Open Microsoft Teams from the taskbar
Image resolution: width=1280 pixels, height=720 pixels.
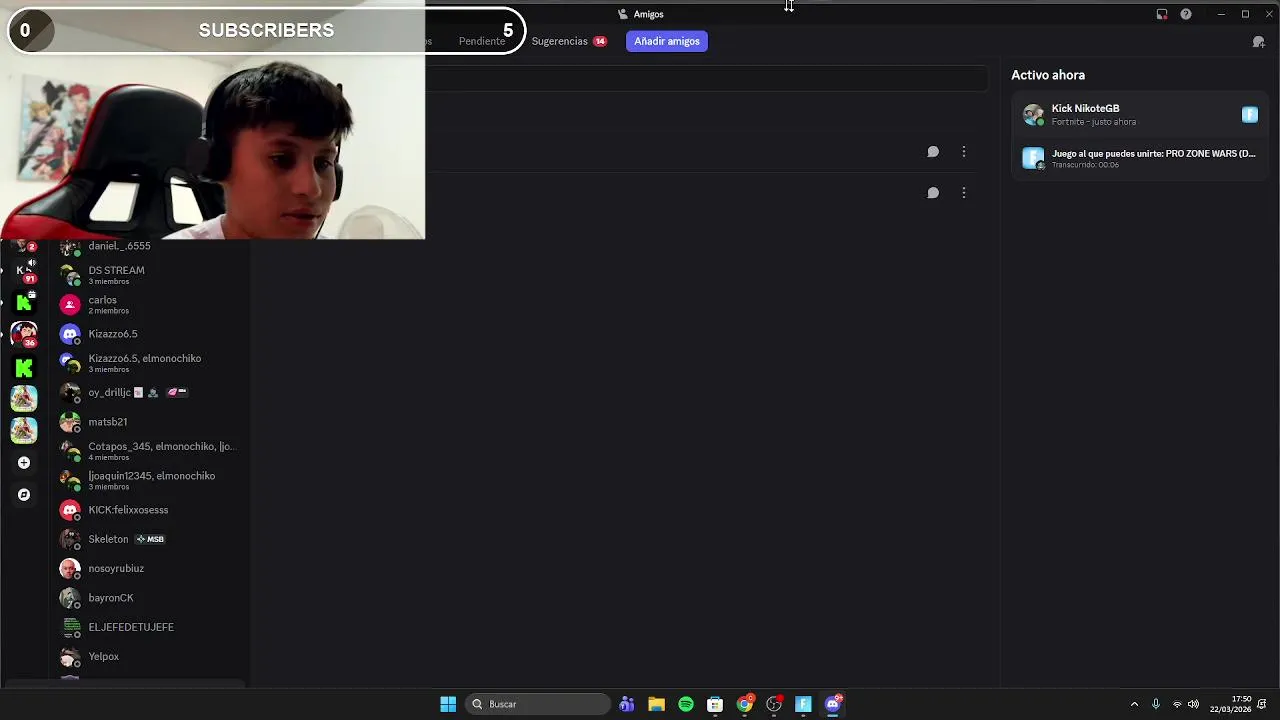pos(627,704)
